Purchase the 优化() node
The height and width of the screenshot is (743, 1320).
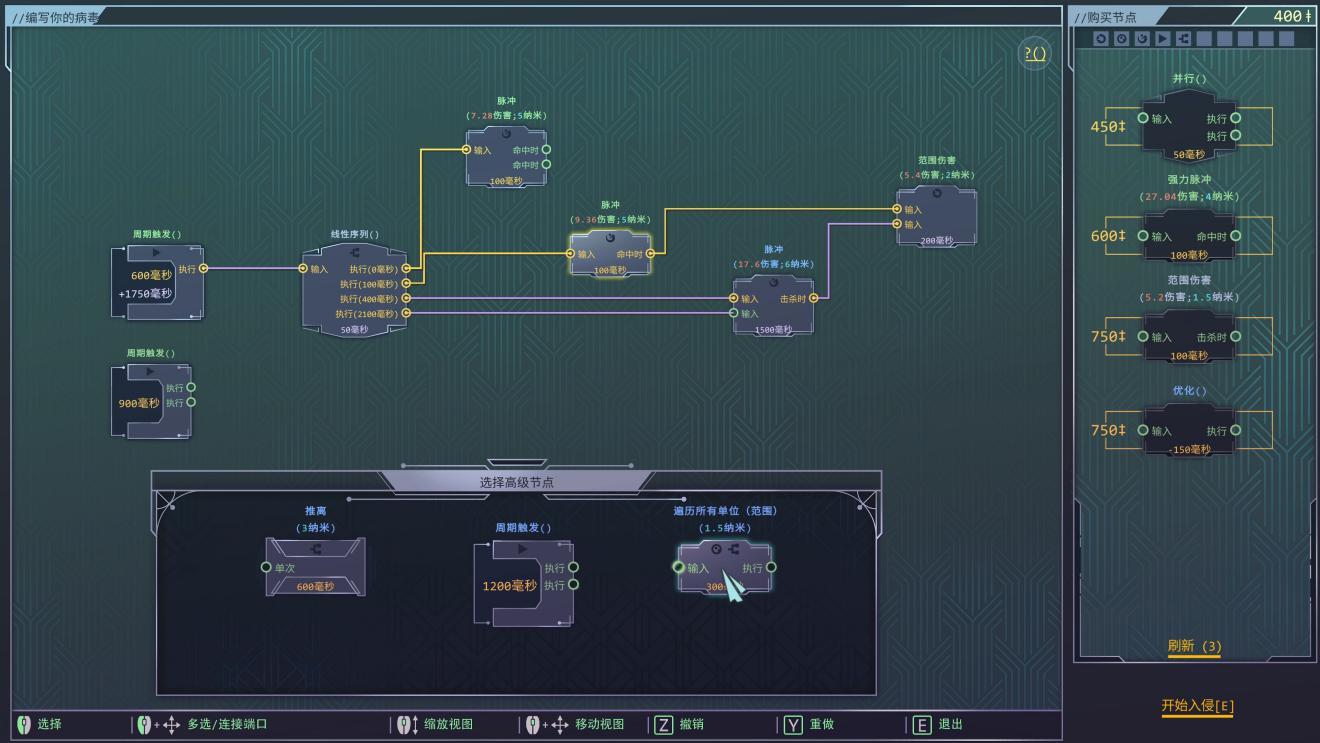click(x=1188, y=430)
